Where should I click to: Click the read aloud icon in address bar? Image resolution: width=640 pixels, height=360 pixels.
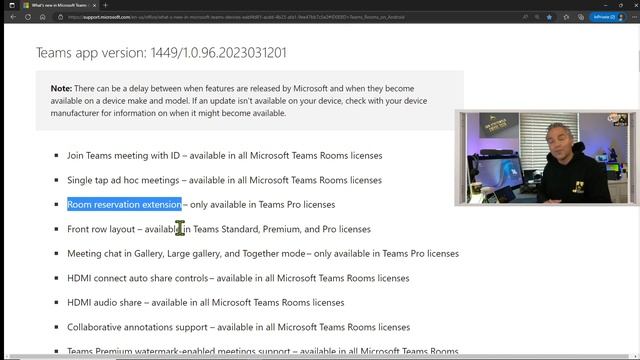(x=525, y=17)
